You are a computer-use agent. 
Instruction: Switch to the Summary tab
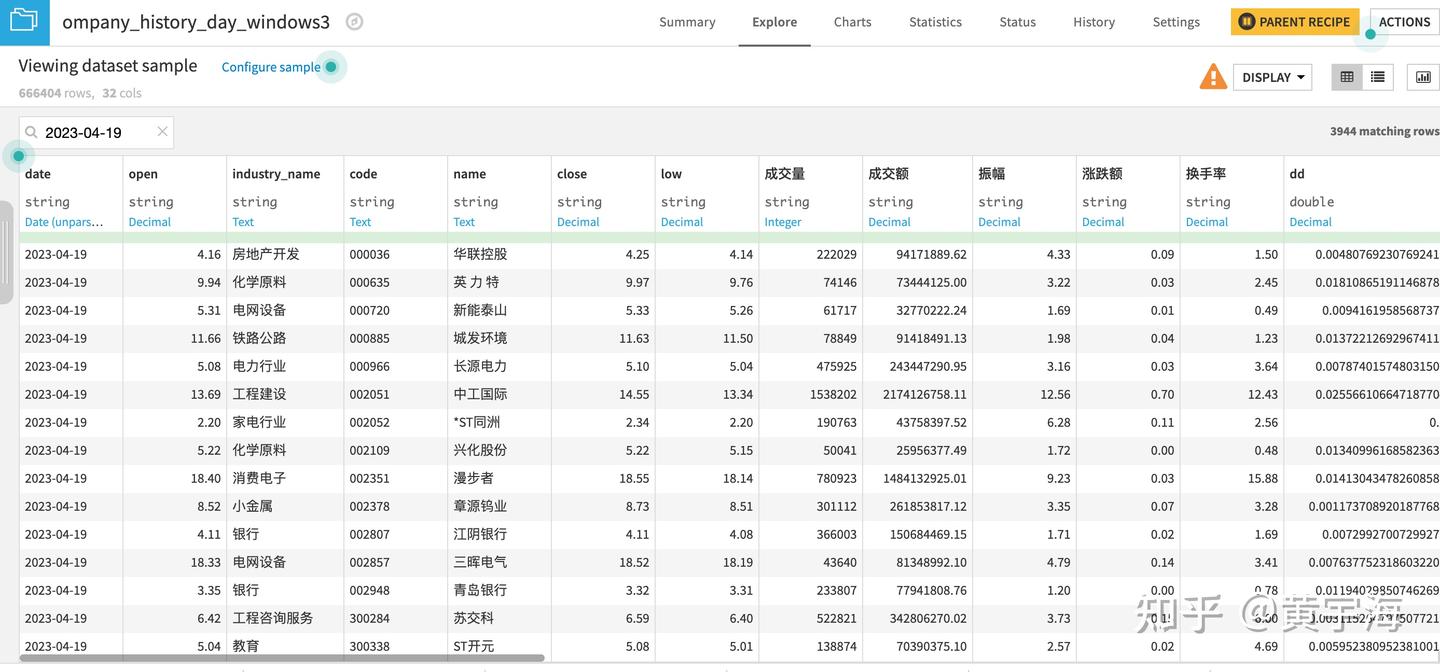coord(687,21)
